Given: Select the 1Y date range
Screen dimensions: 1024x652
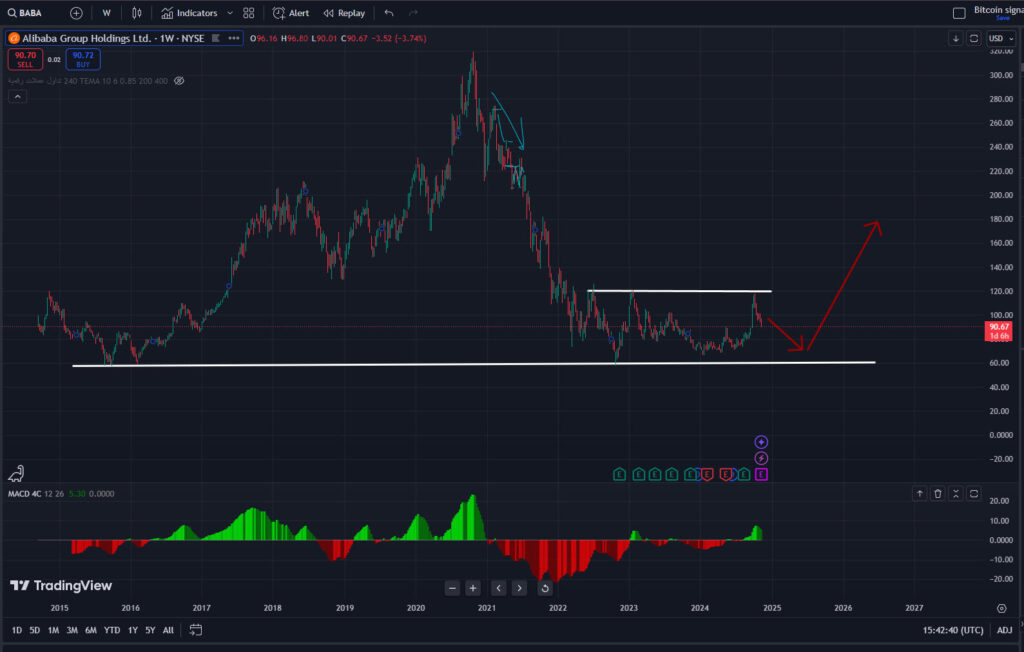Looking at the screenshot, I should pyautogui.click(x=133, y=630).
